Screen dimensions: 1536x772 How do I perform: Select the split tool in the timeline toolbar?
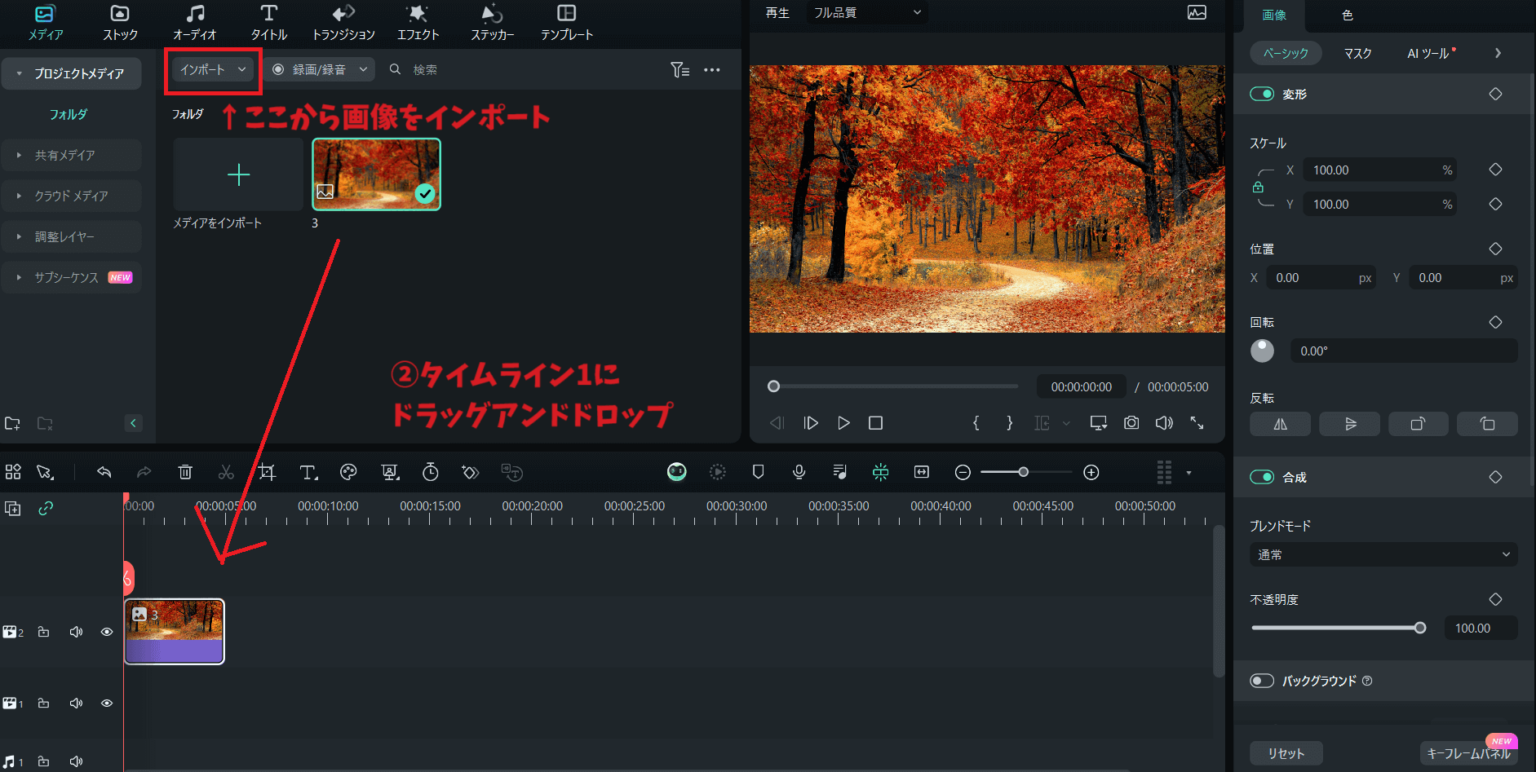pos(226,471)
